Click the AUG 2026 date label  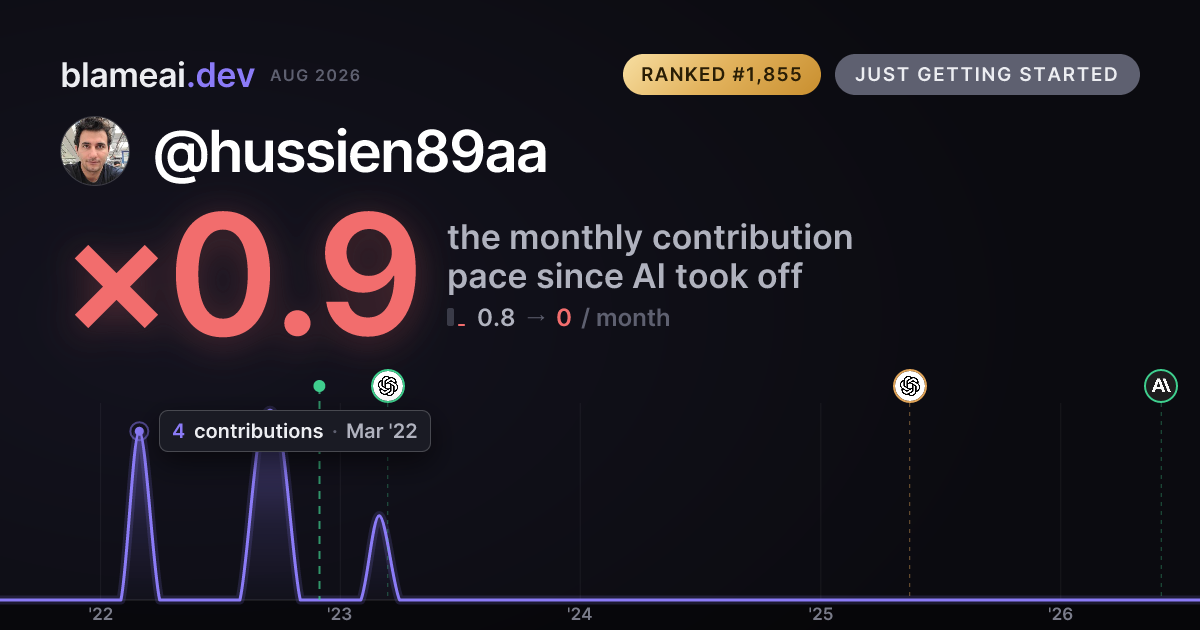pos(315,76)
